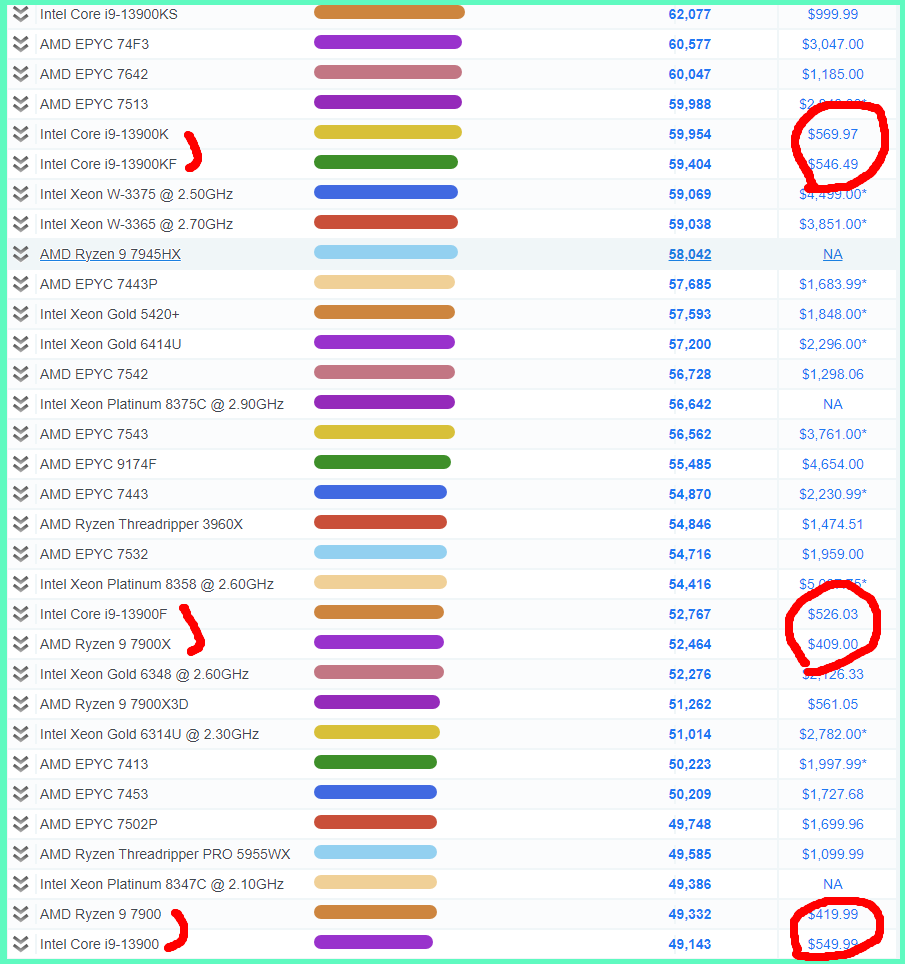This screenshot has height=964, width=905.
Task: Select AMD EPYC 7542 name
Action: (x=94, y=374)
